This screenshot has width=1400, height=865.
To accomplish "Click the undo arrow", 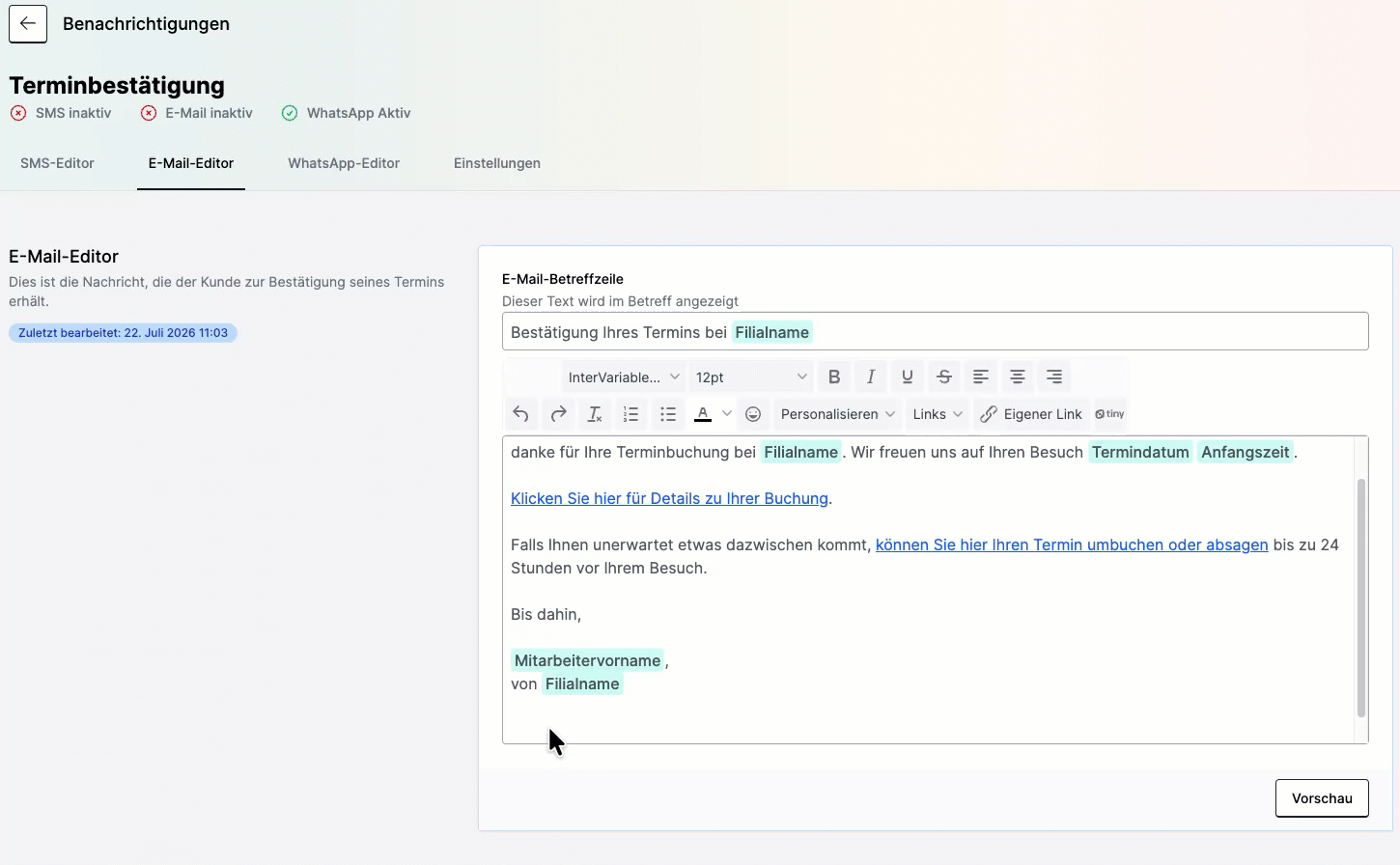I will [521, 414].
